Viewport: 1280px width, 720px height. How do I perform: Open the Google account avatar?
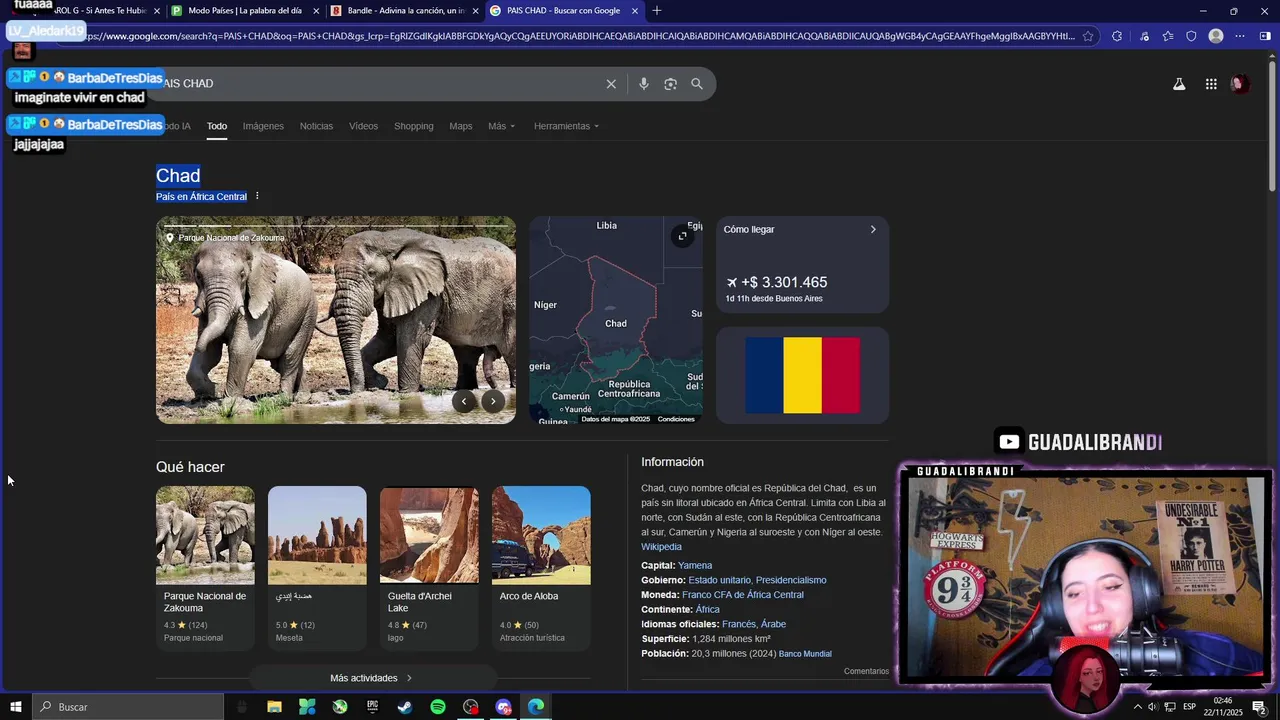tap(1240, 84)
